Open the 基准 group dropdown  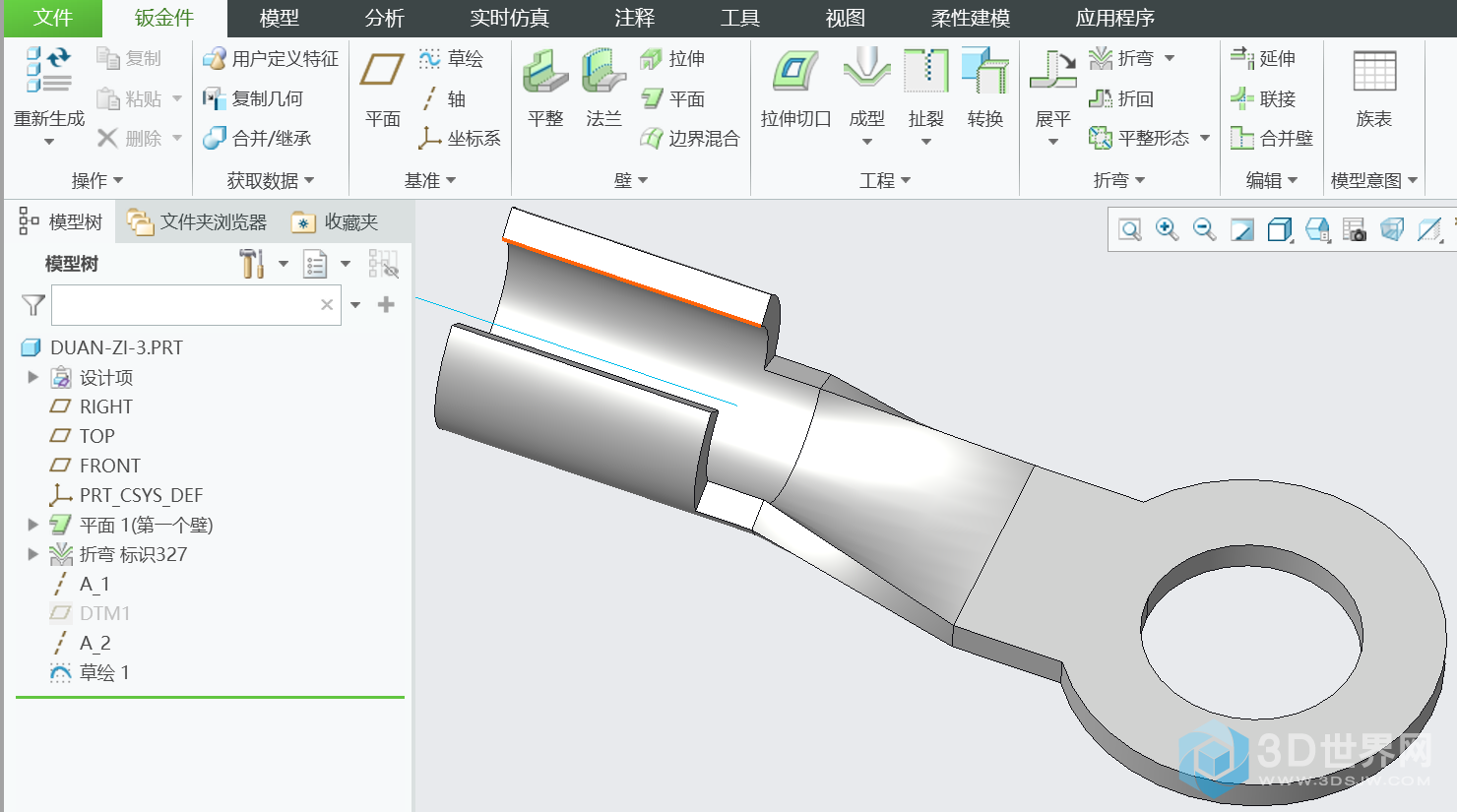pos(430,180)
